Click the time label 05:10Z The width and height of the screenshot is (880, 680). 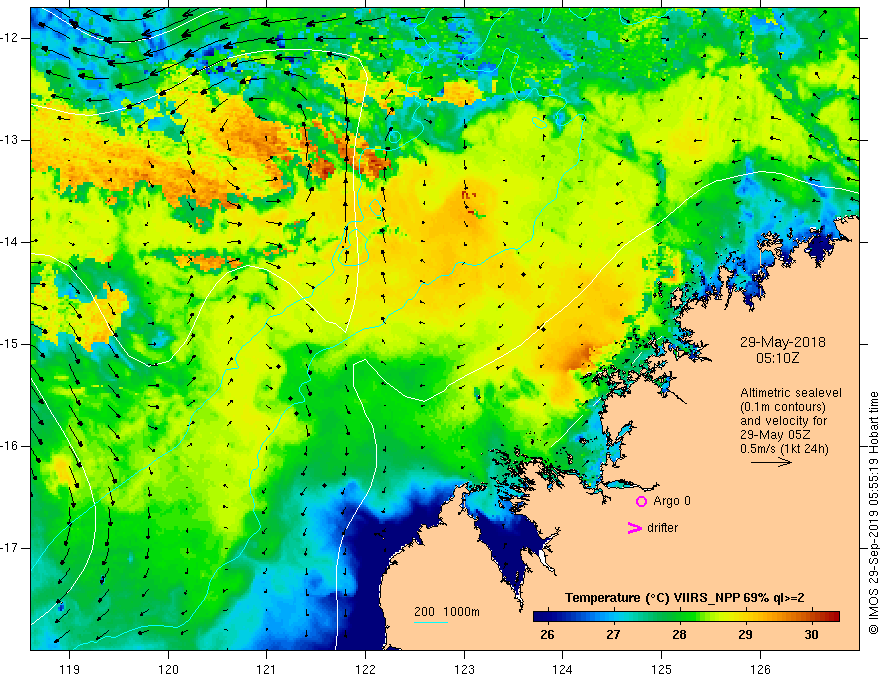click(777, 358)
